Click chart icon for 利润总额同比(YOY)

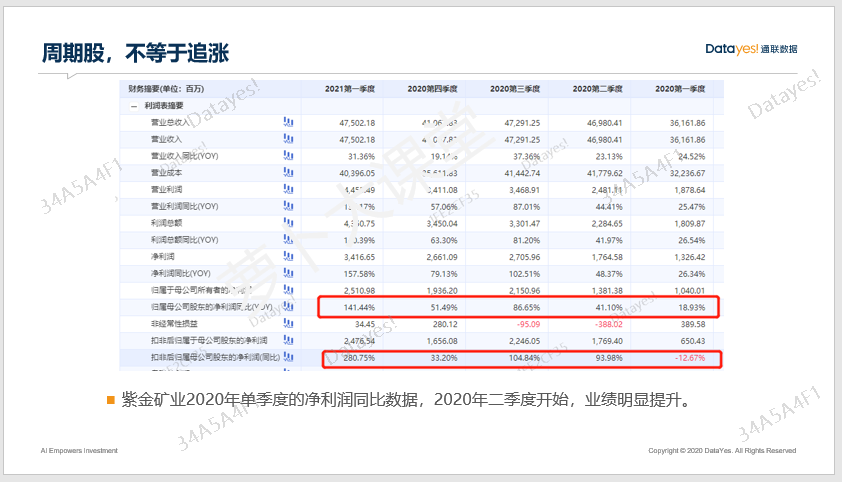tap(288, 240)
